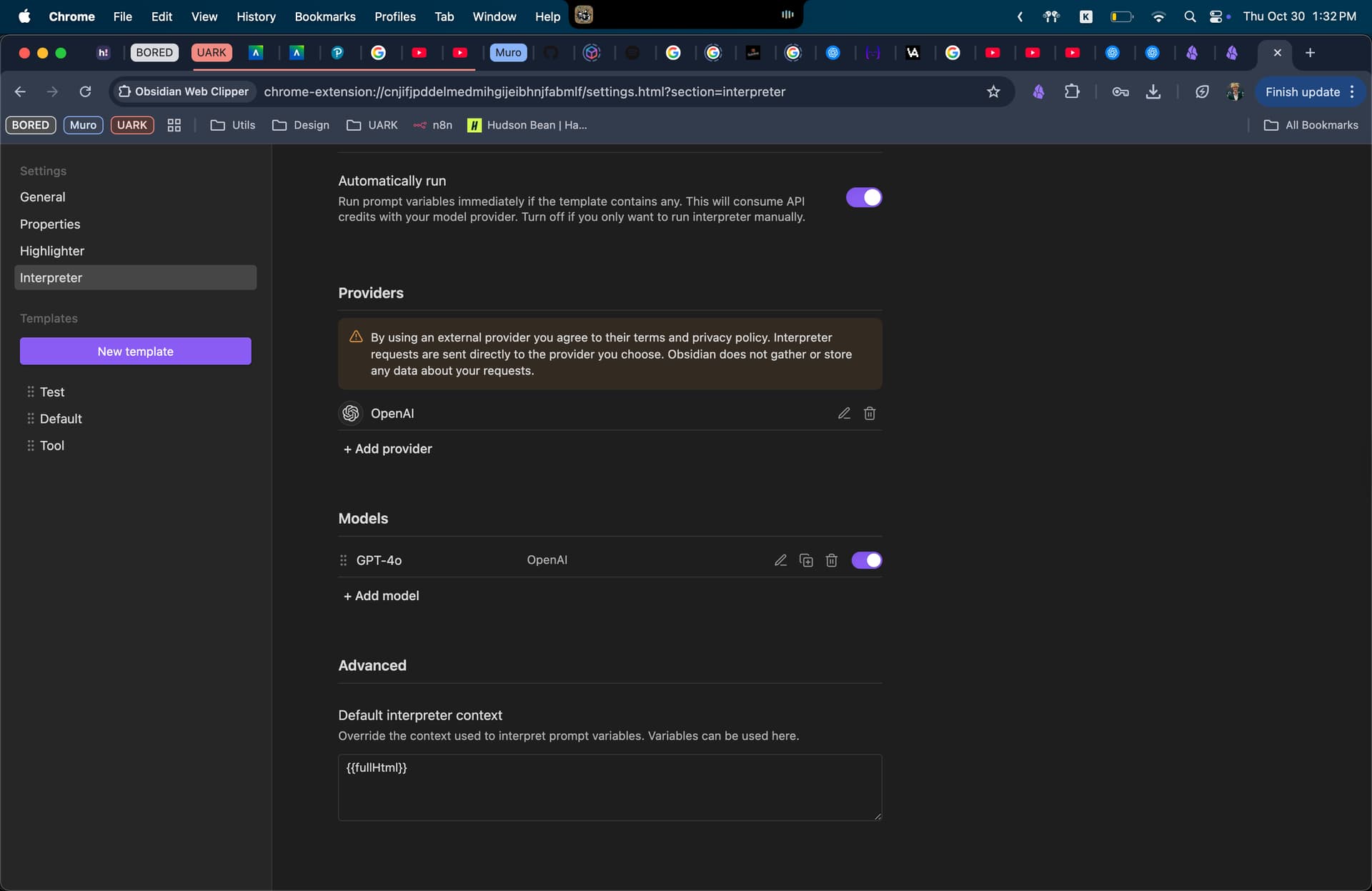This screenshot has width=1372, height=891.
Task: Click Add model link
Action: pos(382,595)
